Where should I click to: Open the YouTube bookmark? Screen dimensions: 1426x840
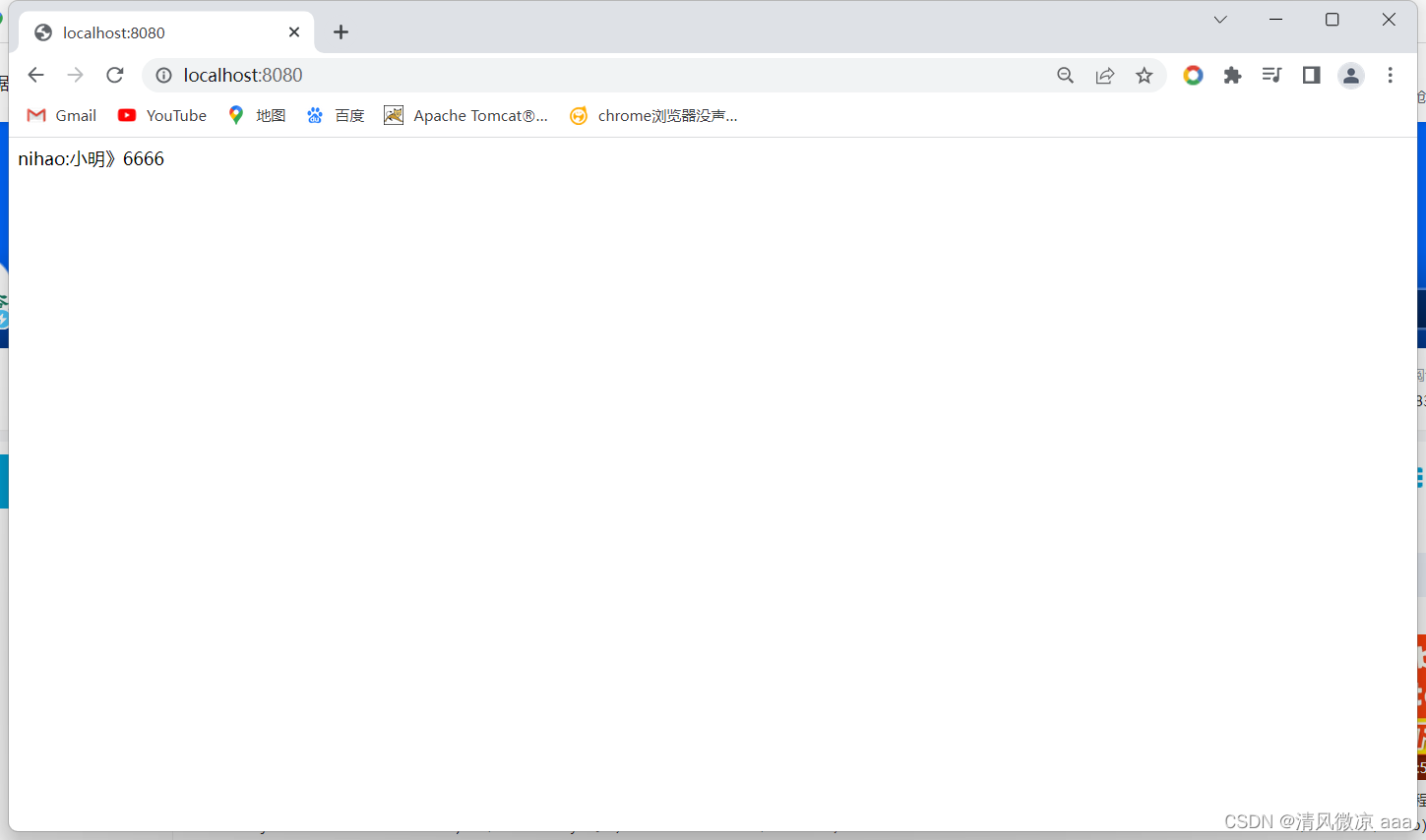(162, 115)
